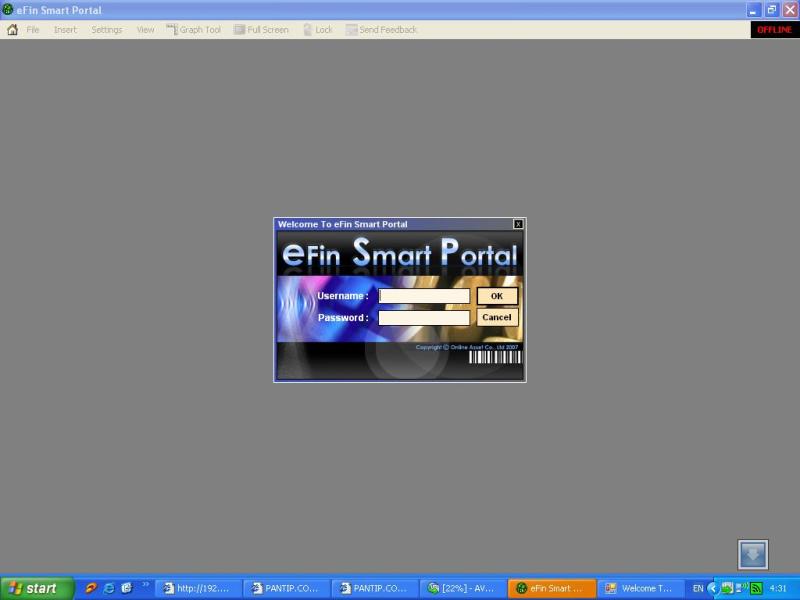Viewport: 800px width, 600px height.
Task: Click Cancel in the login dialog
Action: tap(497, 317)
